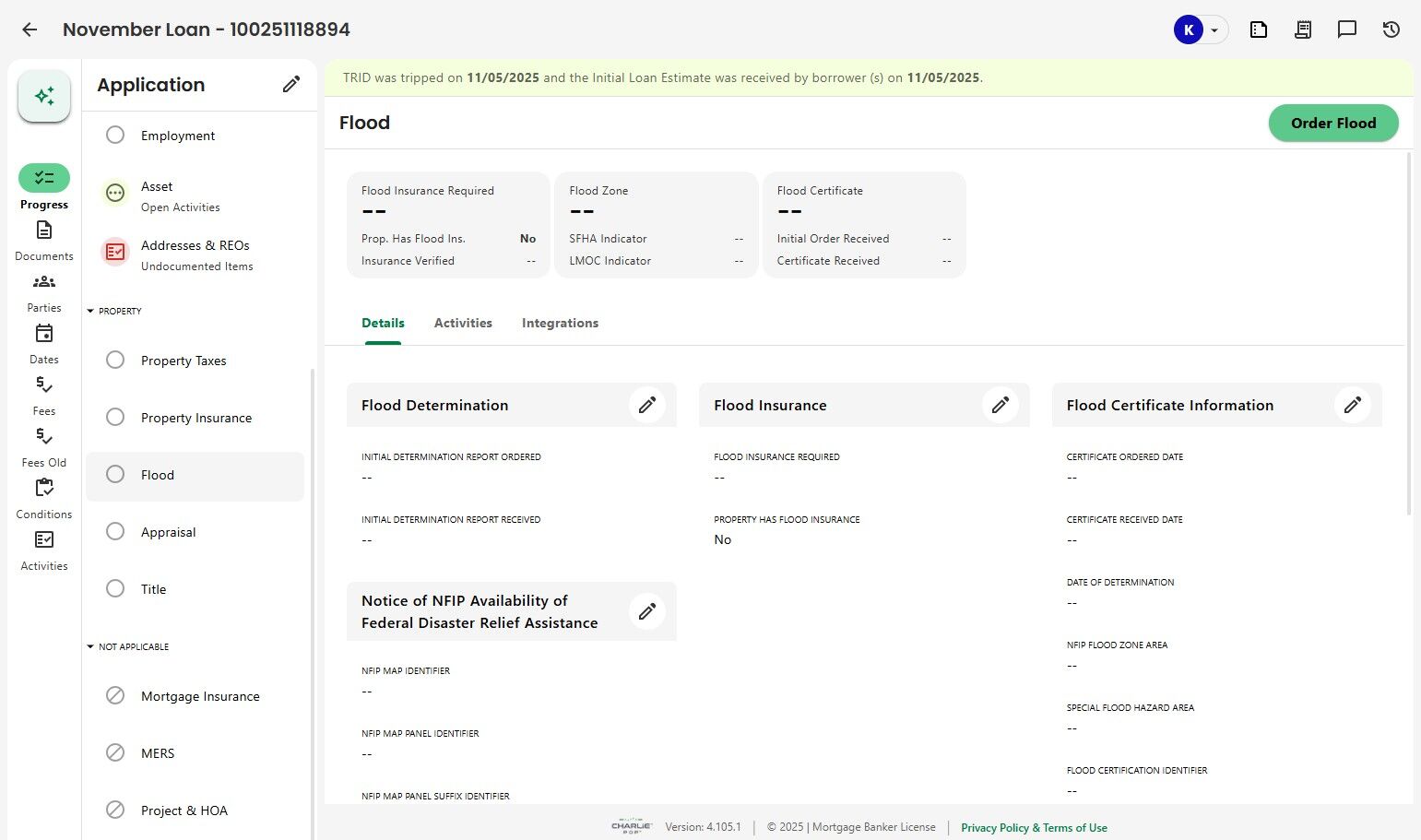Open the chat comments icon
The height and width of the screenshot is (840, 1421).
click(x=1347, y=30)
